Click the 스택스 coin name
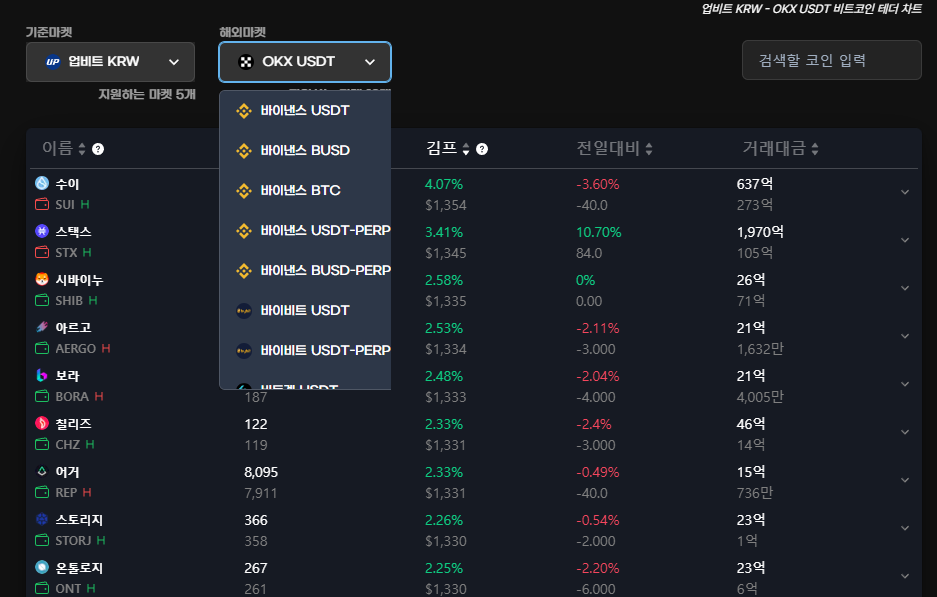This screenshot has height=597, width=937. [x=74, y=232]
